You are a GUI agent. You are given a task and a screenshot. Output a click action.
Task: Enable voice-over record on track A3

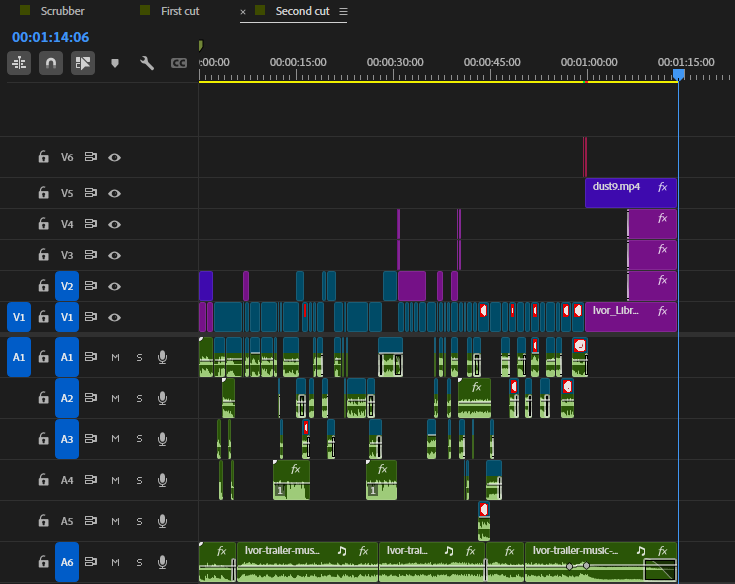162,439
